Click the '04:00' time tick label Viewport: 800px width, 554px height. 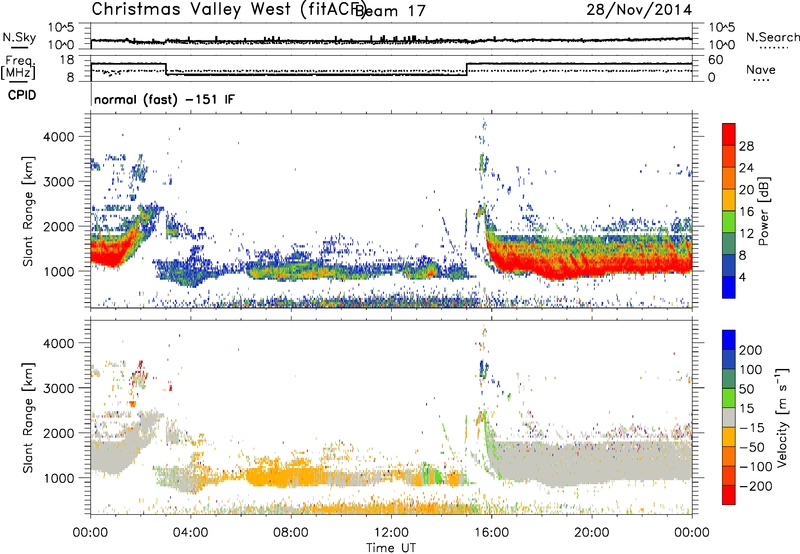click(x=190, y=533)
